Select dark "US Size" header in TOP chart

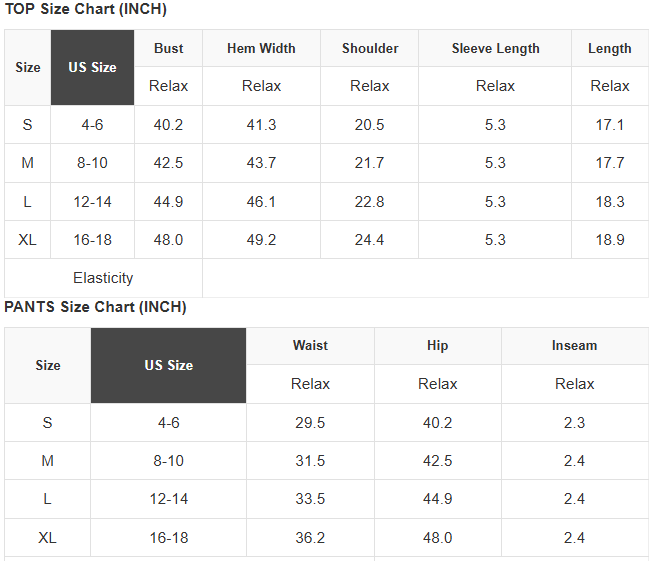tap(92, 67)
